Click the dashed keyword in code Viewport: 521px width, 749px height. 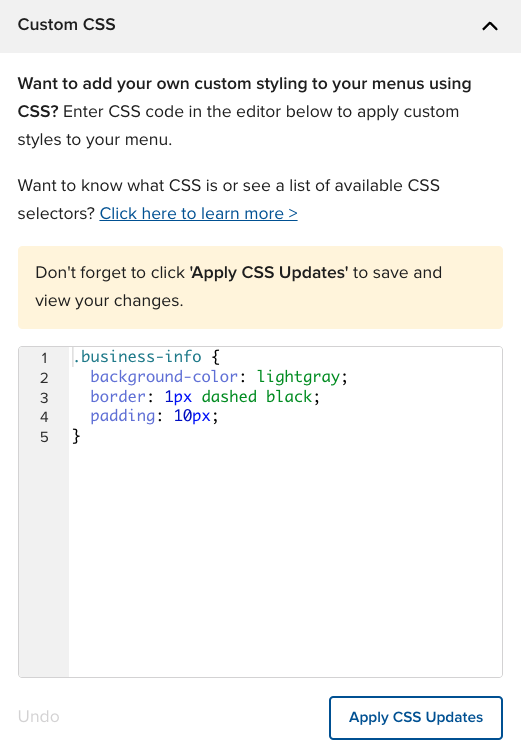(229, 396)
